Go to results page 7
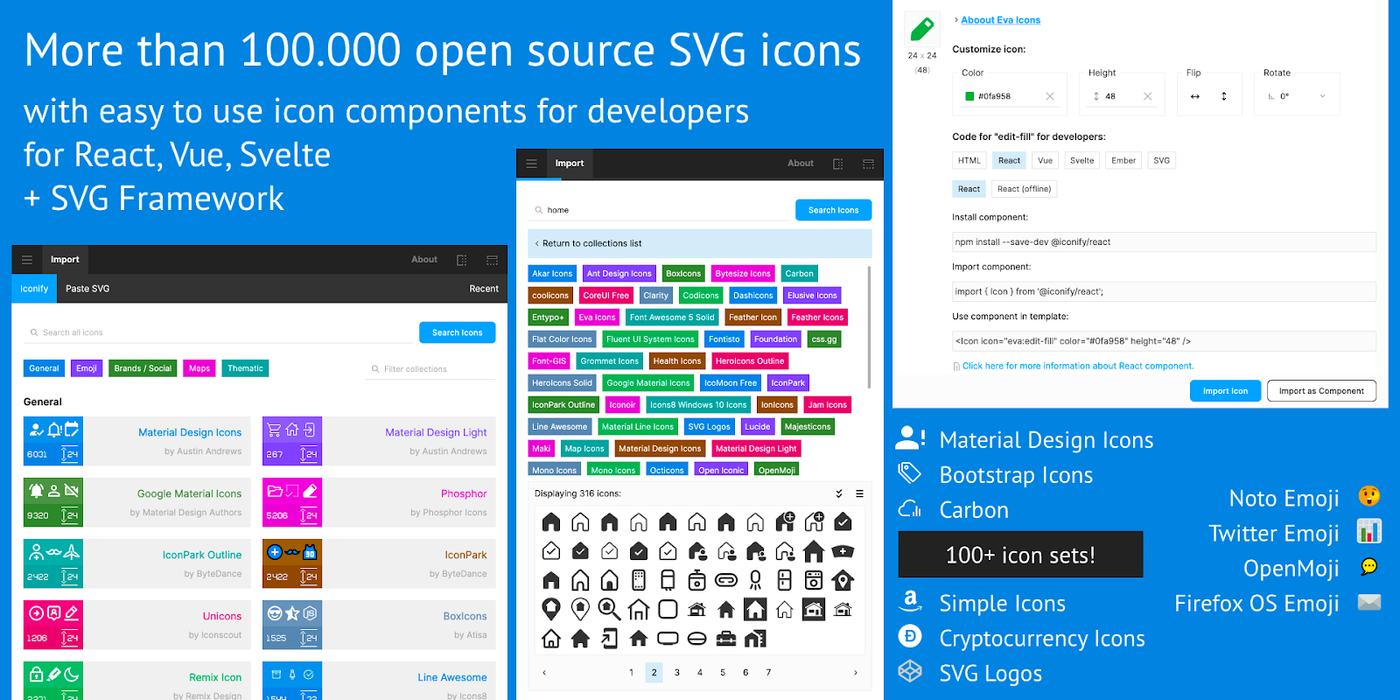The width and height of the screenshot is (1400, 700). [768, 673]
